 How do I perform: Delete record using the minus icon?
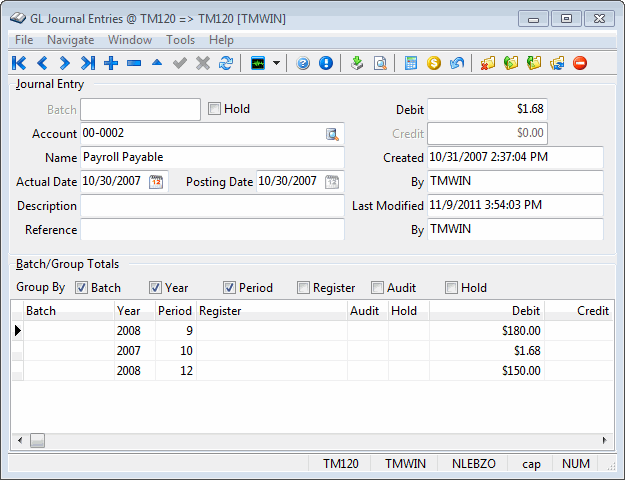coord(134,63)
